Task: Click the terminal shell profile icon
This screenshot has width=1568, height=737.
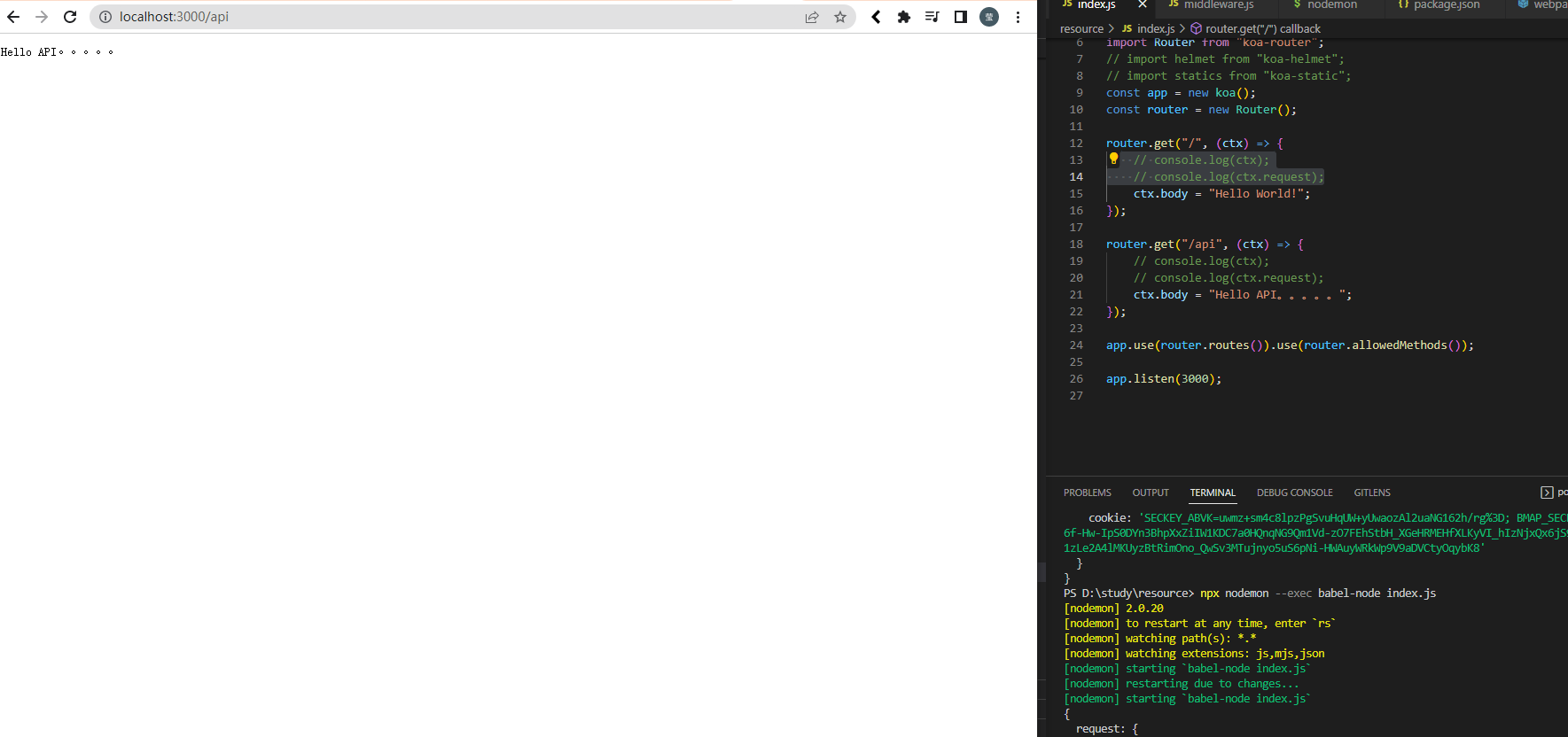Action: pyautogui.click(x=1547, y=493)
